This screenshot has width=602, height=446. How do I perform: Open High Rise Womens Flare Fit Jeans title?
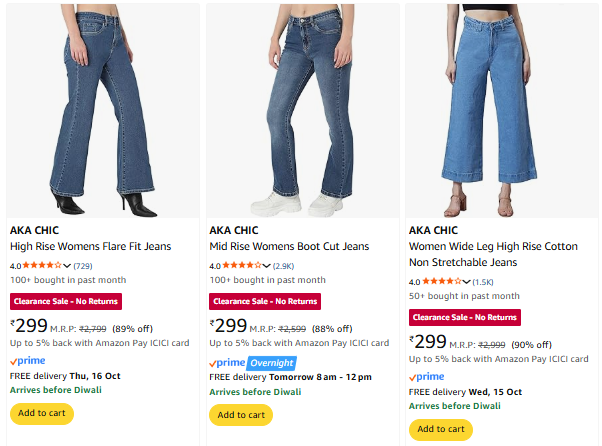(x=90, y=246)
